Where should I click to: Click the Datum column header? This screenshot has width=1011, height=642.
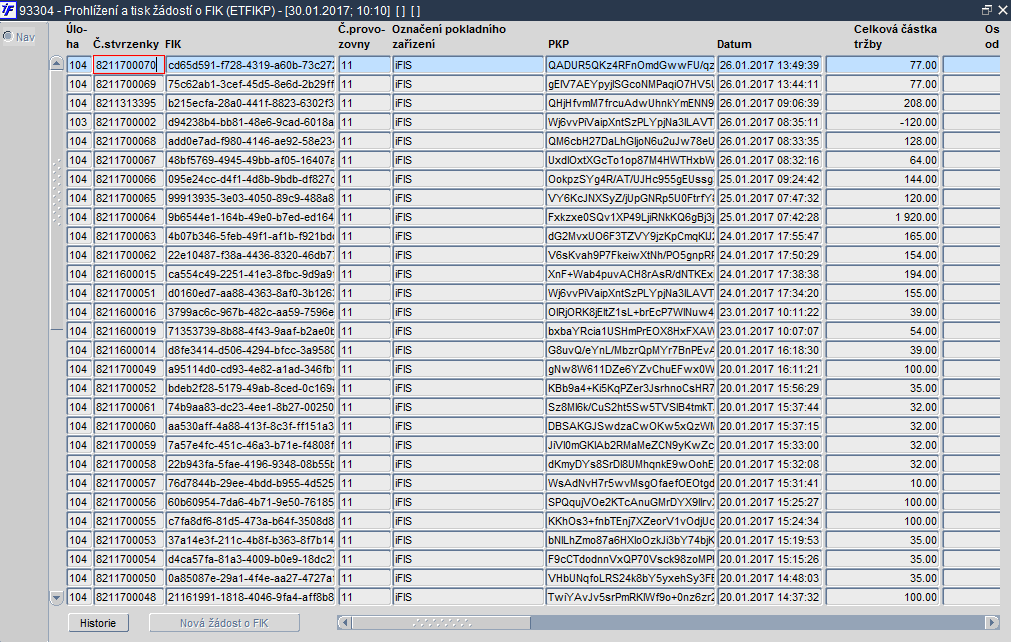[734, 44]
